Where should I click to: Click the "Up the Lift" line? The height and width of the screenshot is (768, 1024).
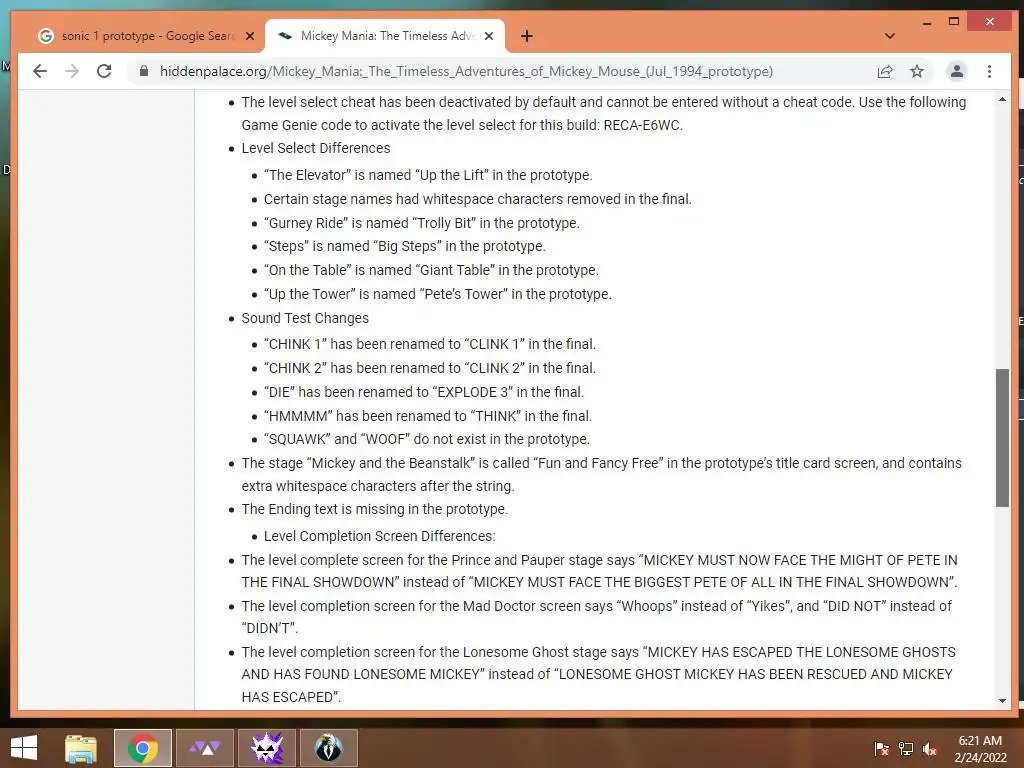(428, 175)
